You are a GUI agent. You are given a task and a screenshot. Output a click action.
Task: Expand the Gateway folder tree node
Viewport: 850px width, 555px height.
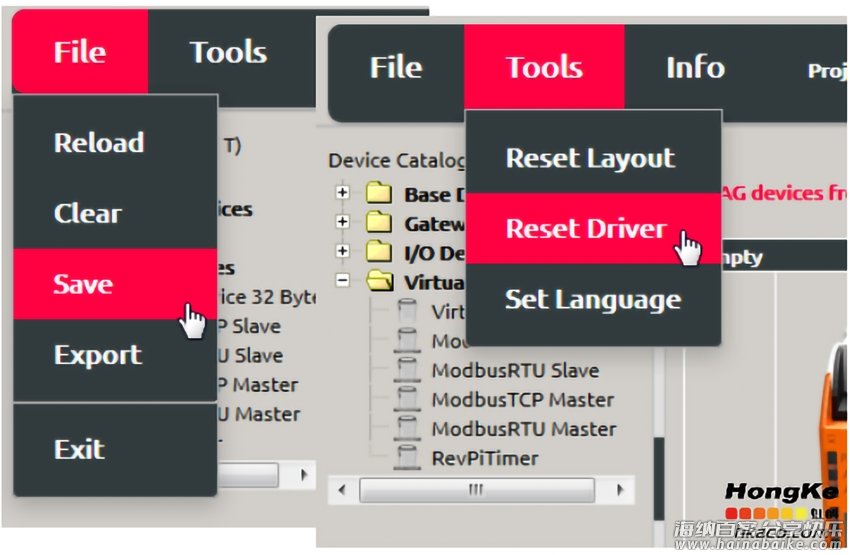pos(343,222)
